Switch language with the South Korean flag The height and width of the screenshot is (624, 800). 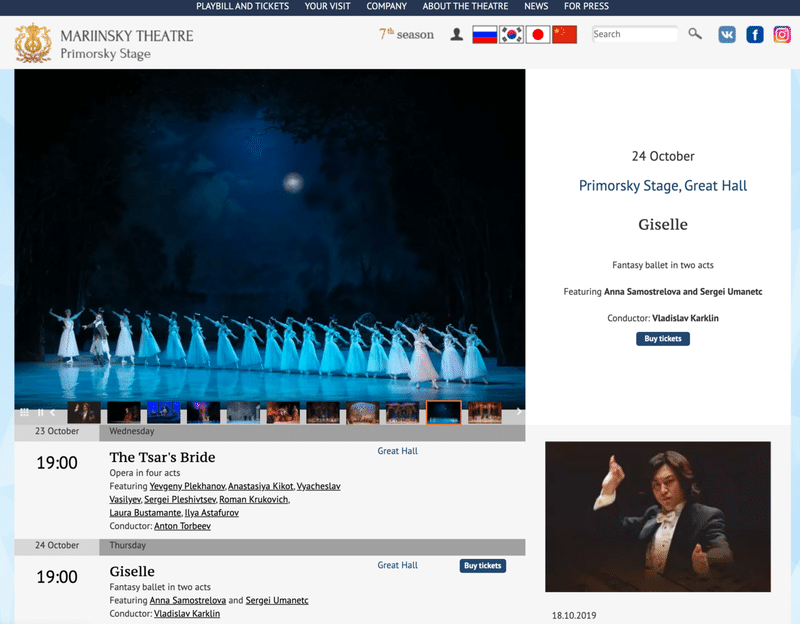pos(511,35)
